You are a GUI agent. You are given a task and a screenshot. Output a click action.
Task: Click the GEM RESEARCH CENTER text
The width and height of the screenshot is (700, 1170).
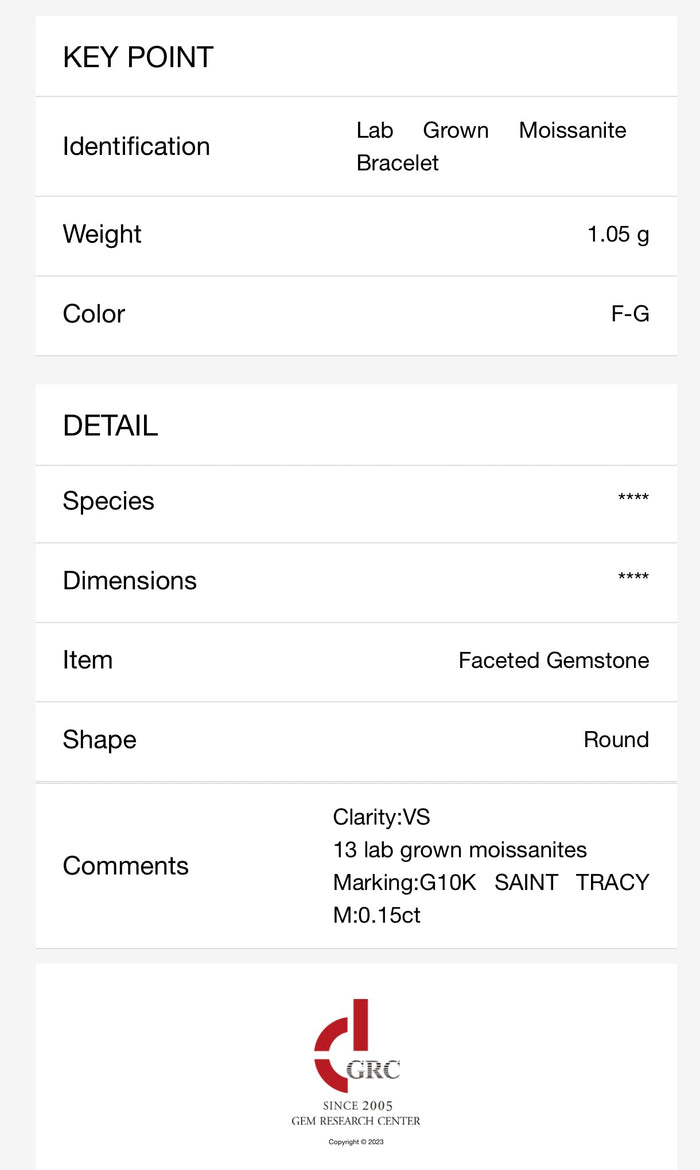coord(356,1121)
